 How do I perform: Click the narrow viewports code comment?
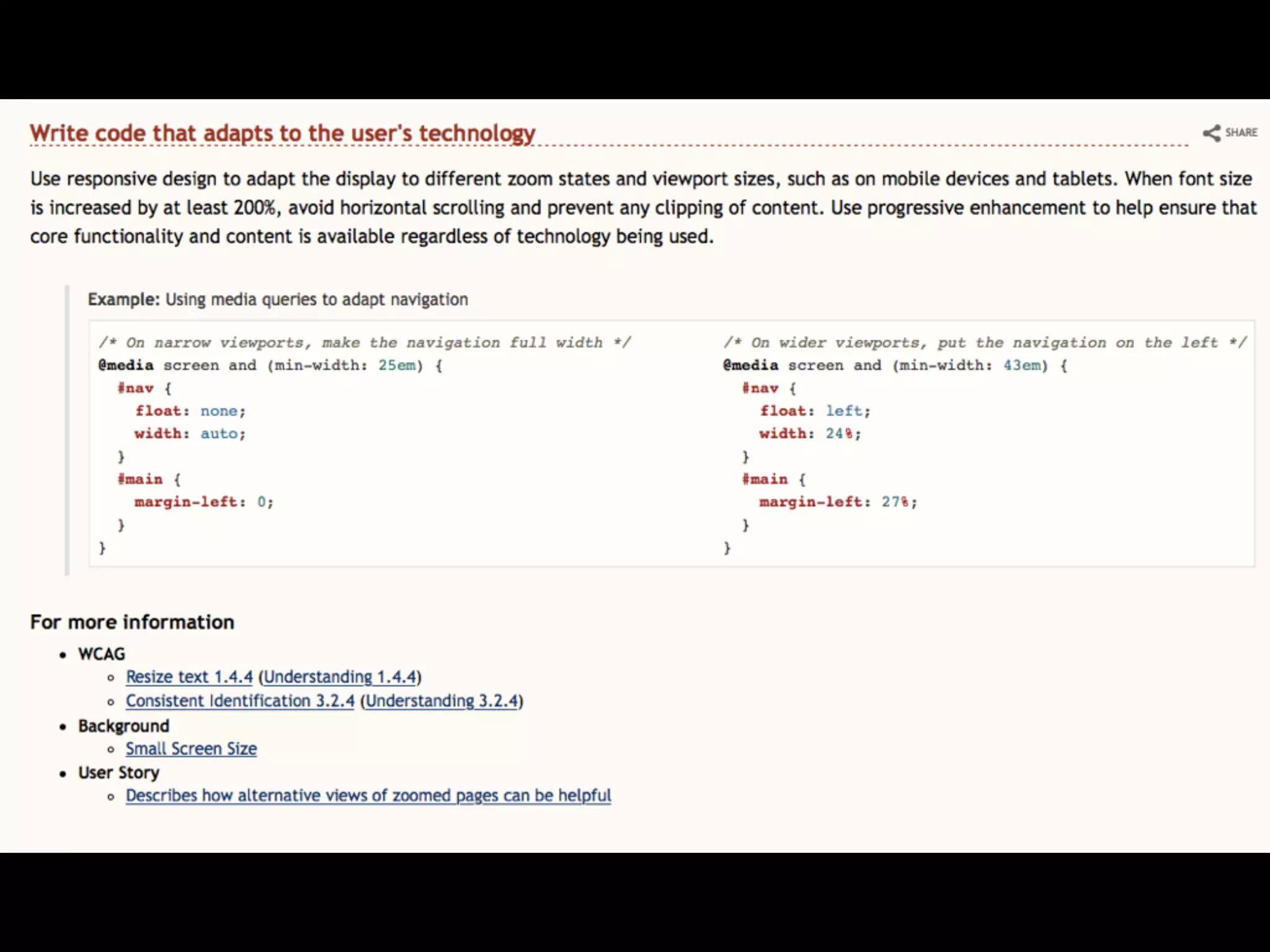pos(365,343)
